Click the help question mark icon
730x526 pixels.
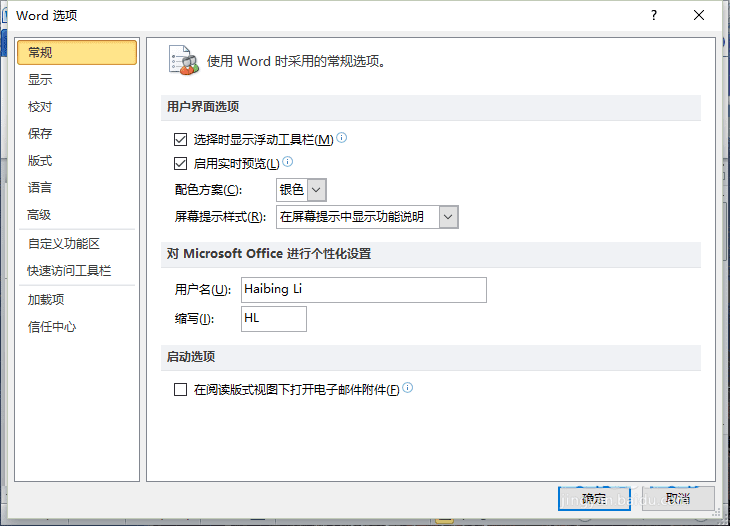click(x=654, y=15)
